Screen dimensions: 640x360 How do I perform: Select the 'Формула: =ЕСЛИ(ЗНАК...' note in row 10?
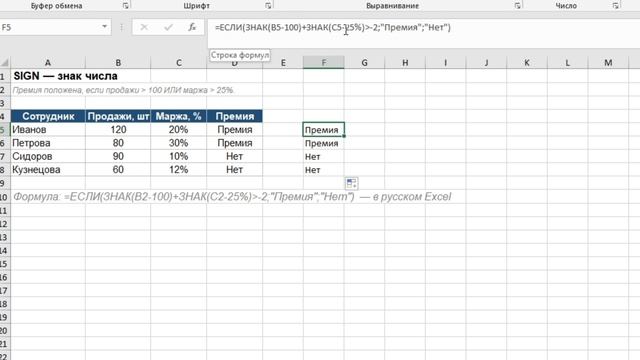pos(232,197)
